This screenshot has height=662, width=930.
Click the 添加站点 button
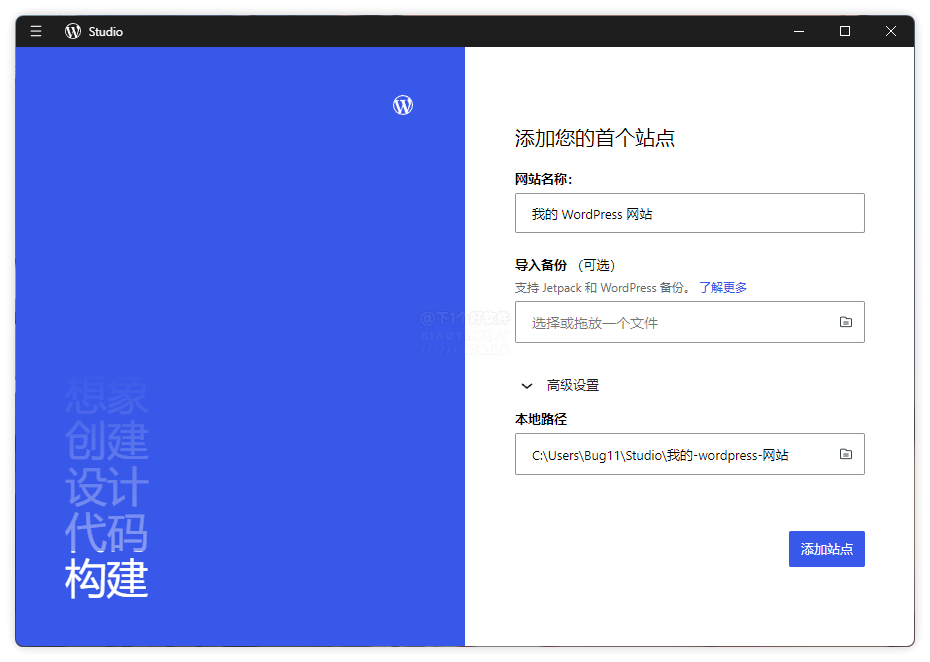point(826,549)
